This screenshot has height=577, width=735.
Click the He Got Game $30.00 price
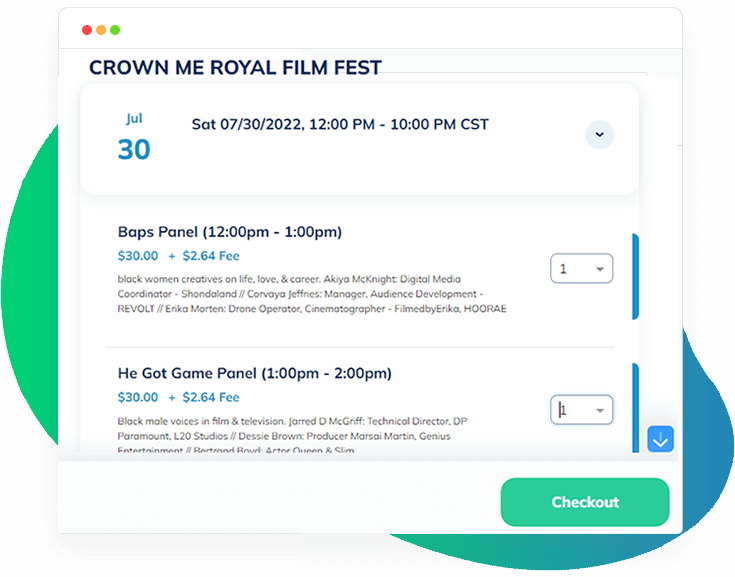click(x=138, y=397)
